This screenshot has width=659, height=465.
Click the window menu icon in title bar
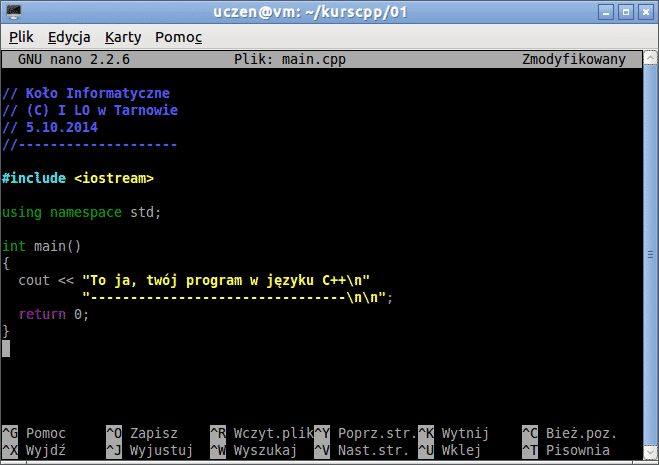click(14, 12)
